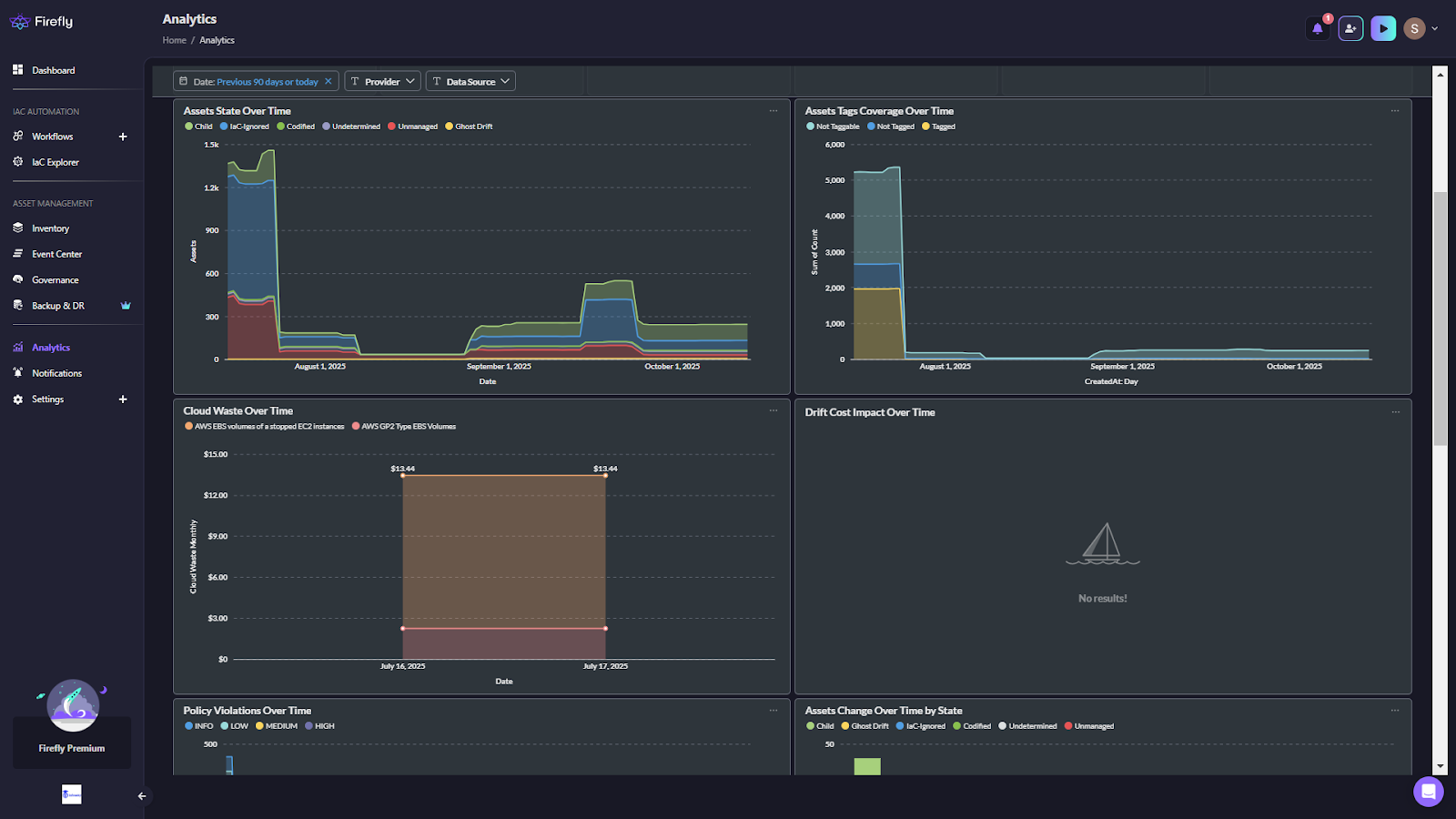Image resolution: width=1456 pixels, height=819 pixels.
Task: Click the Firefly logo icon
Action: [19, 22]
